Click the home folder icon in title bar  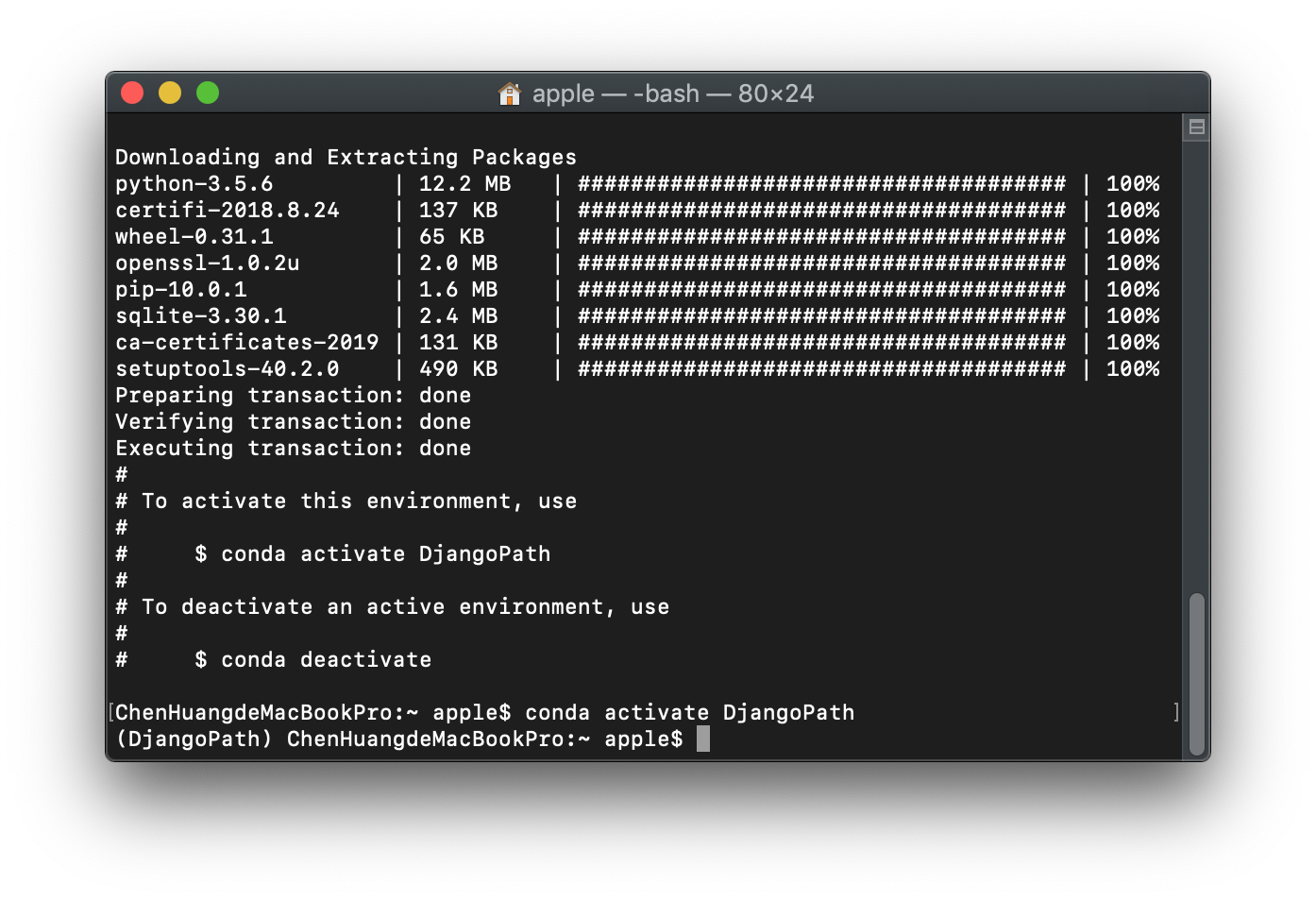coord(510,93)
